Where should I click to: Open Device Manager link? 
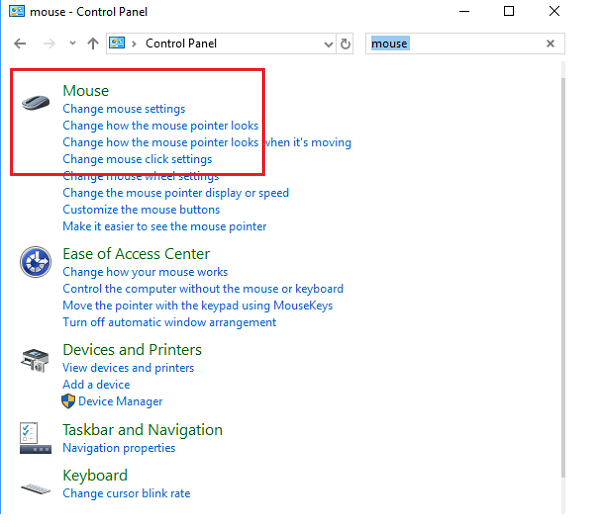[x=120, y=402]
